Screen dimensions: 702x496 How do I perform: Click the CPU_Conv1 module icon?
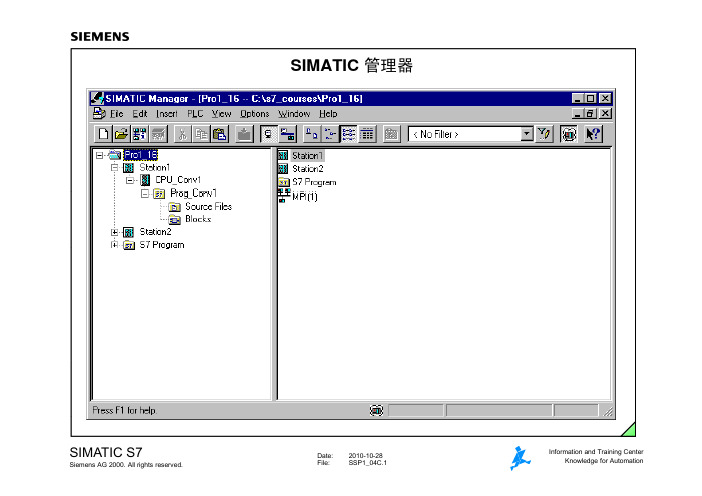[x=145, y=180]
